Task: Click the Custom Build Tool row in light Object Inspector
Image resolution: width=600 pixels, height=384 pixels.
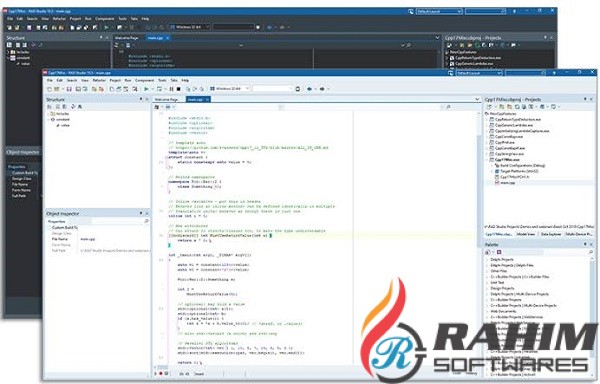Action: [98, 228]
